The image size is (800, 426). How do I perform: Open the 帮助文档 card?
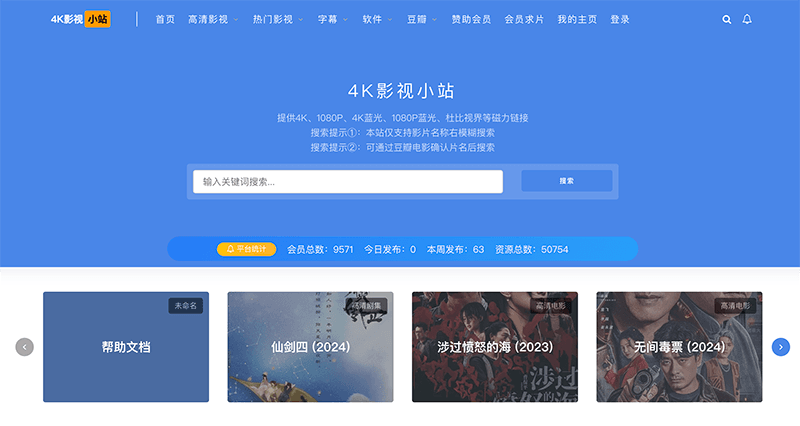point(126,347)
